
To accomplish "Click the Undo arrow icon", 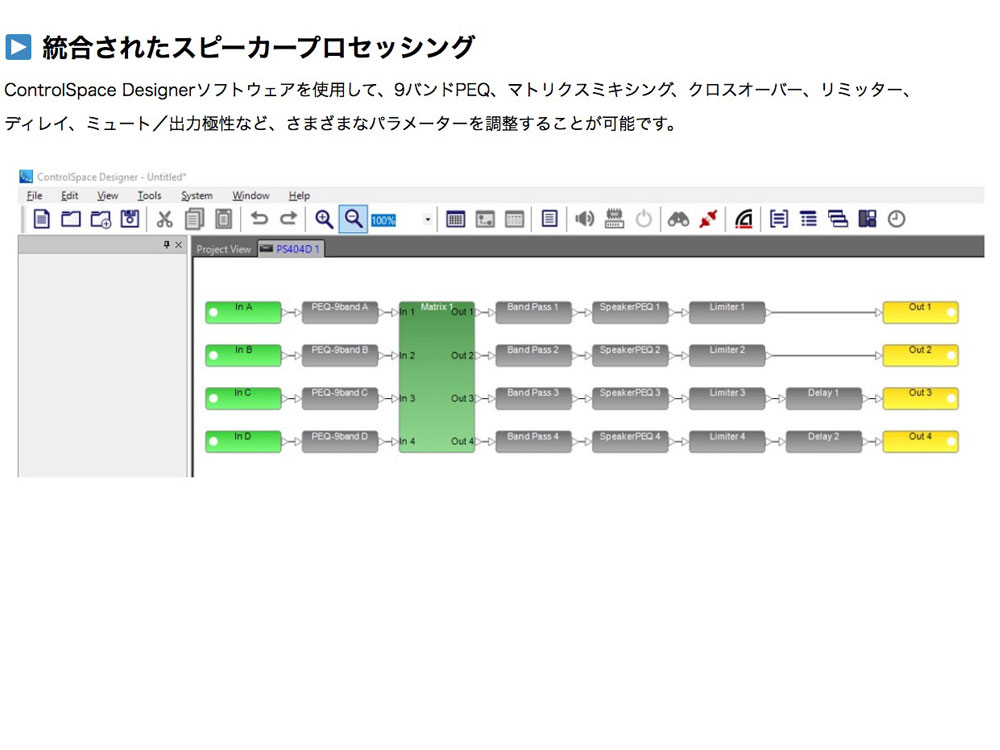I will point(259,219).
